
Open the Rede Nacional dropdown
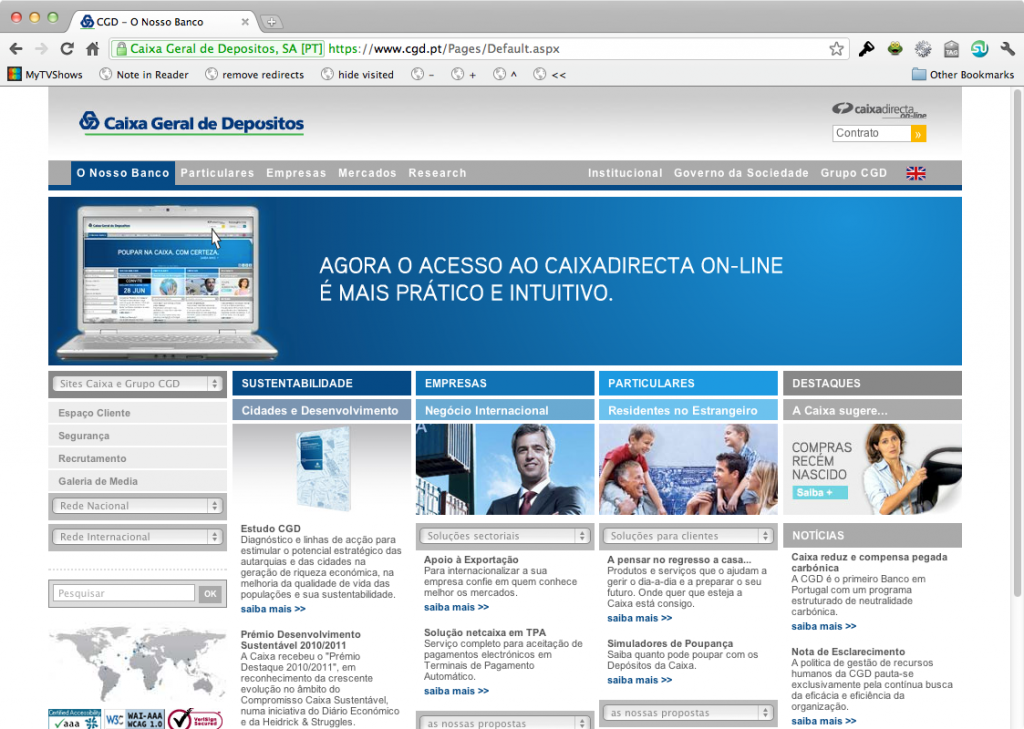pos(138,506)
